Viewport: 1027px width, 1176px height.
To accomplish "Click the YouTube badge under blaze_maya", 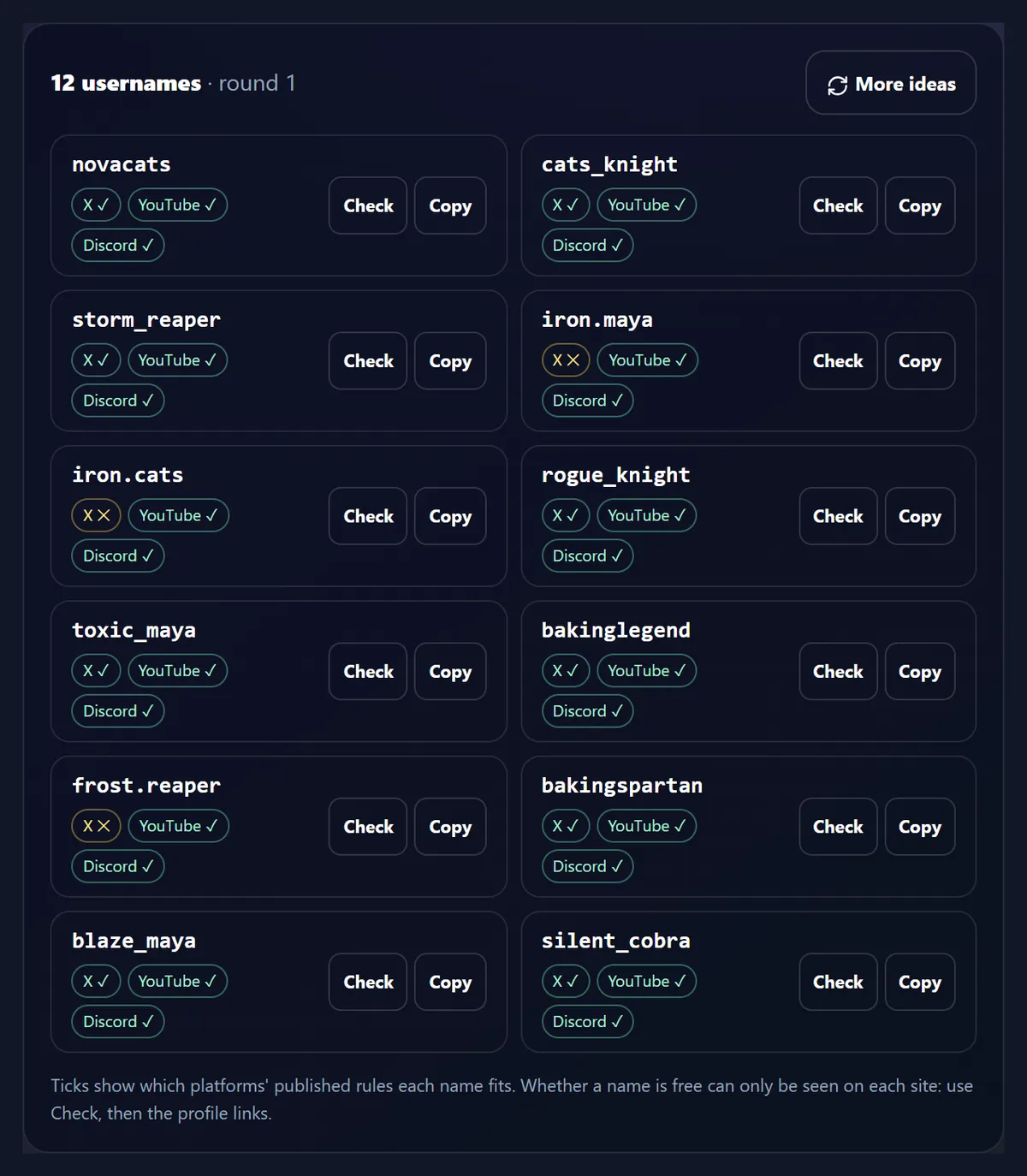I will tap(177, 981).
